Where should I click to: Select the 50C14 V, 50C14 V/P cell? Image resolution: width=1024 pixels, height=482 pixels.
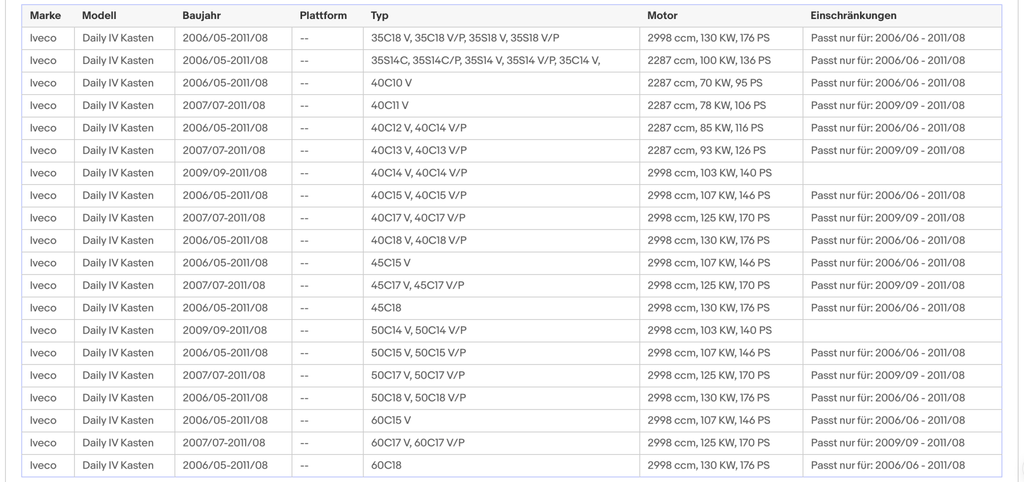(x=501, y=330)
